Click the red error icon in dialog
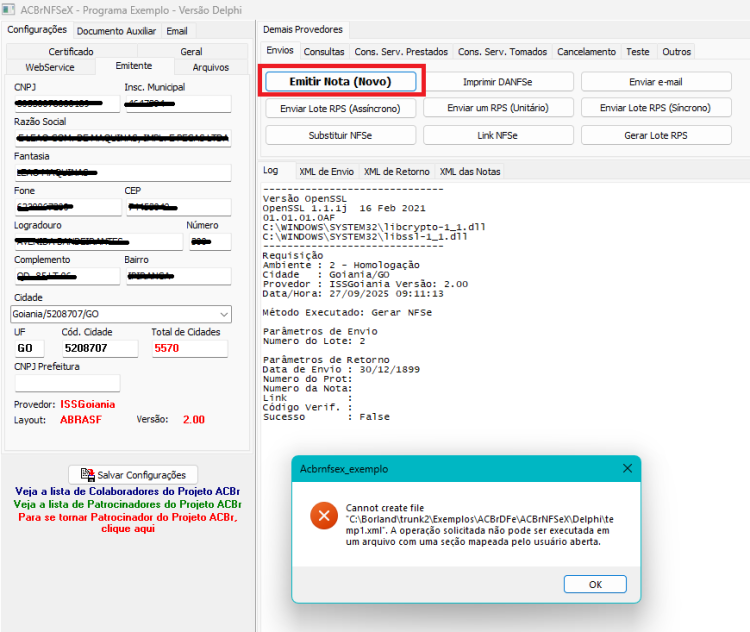The height and width of the screenshot is (632, 750). coord(324,516)
